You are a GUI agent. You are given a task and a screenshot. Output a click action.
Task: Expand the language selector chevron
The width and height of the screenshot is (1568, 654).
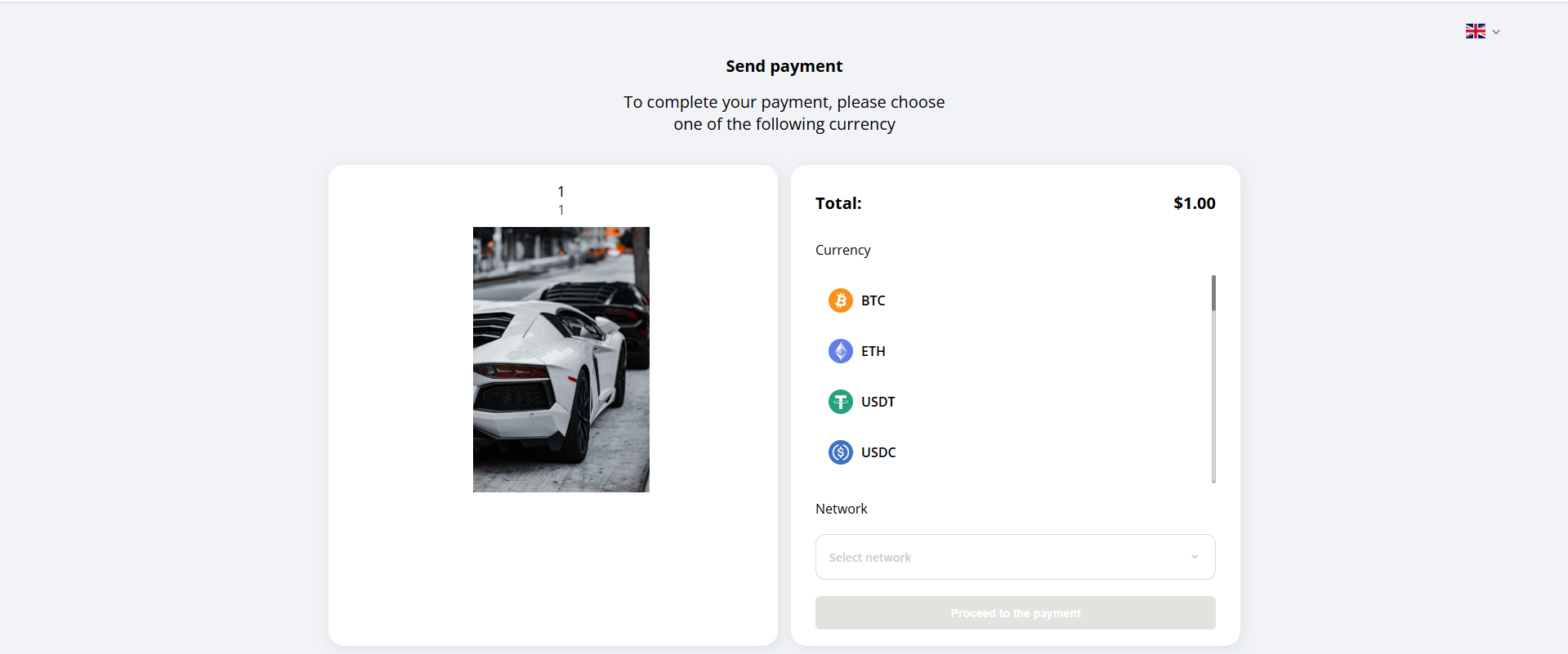(1496, 32)
